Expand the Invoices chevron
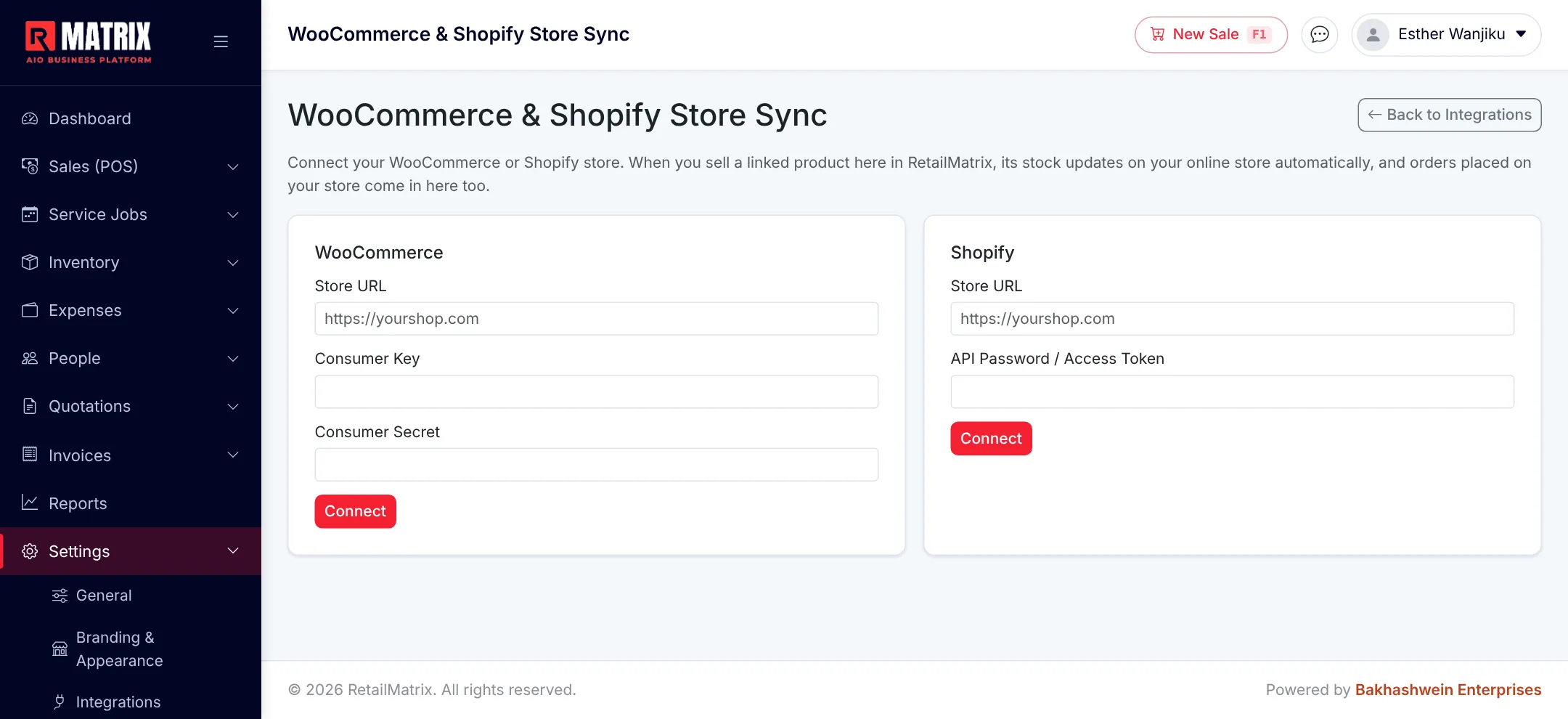This screenshot has height=719, width=1568. coord(233,455)
